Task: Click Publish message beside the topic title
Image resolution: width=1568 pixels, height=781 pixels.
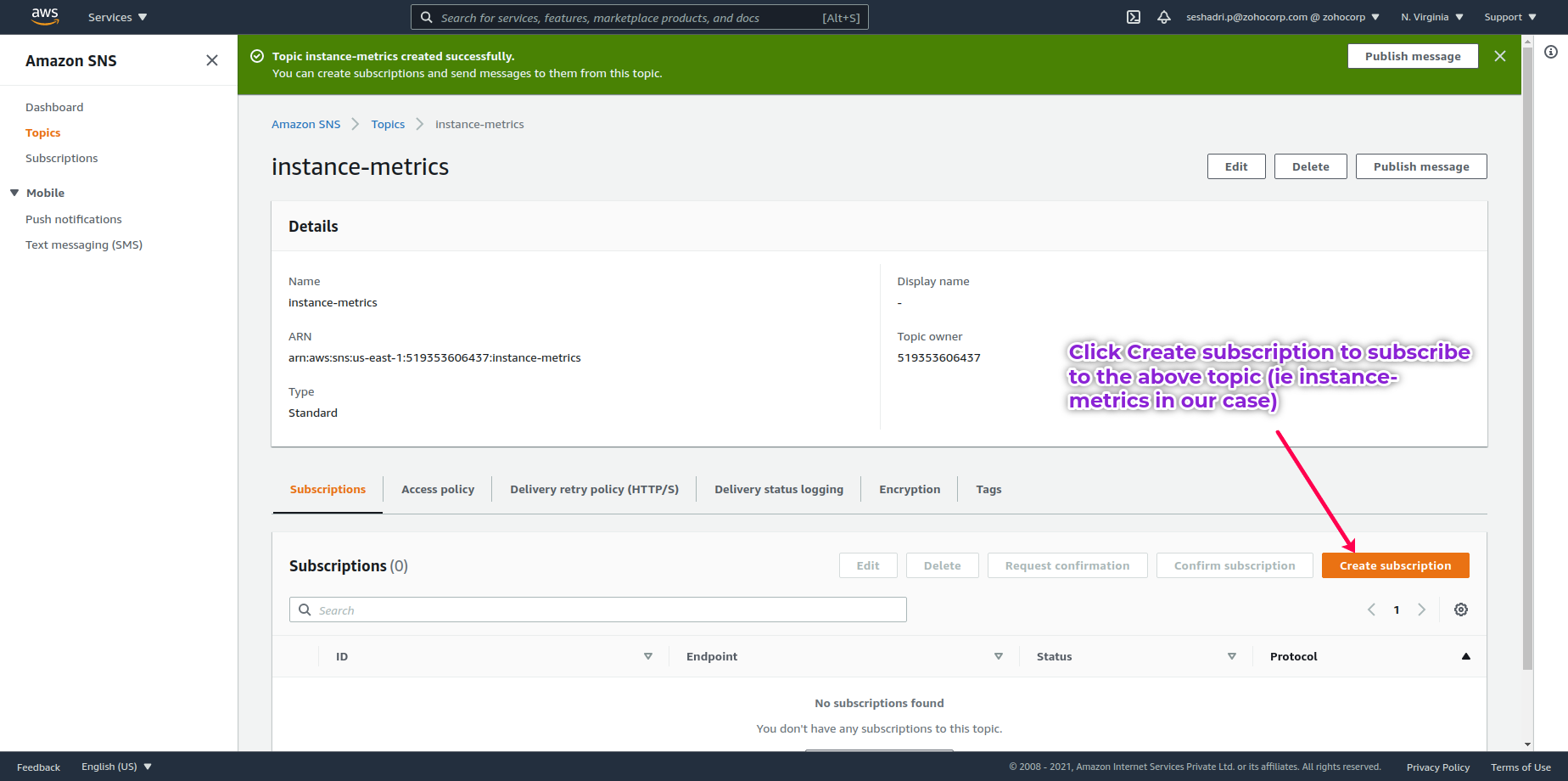Action: [1421, 166]
